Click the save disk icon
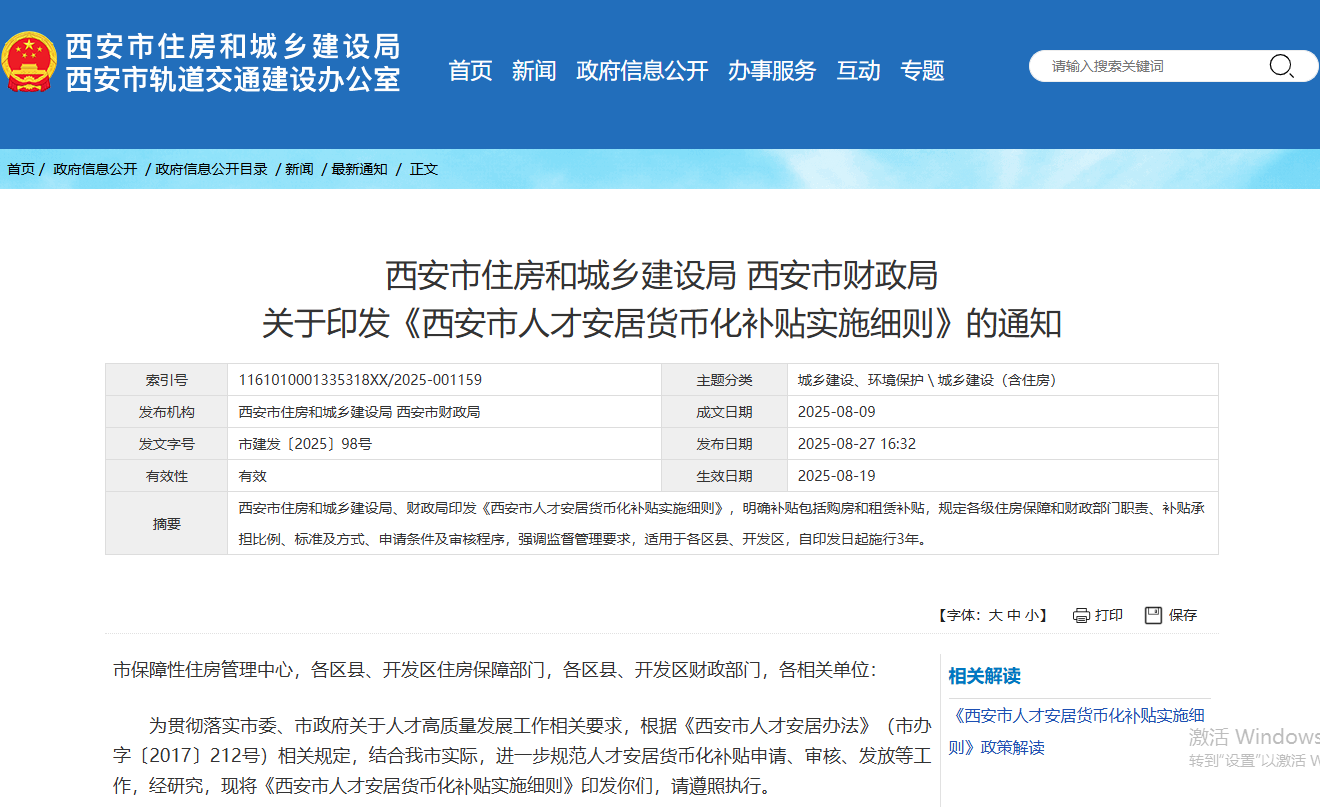Screen dimensions: 1320x807 (1154, 615)
